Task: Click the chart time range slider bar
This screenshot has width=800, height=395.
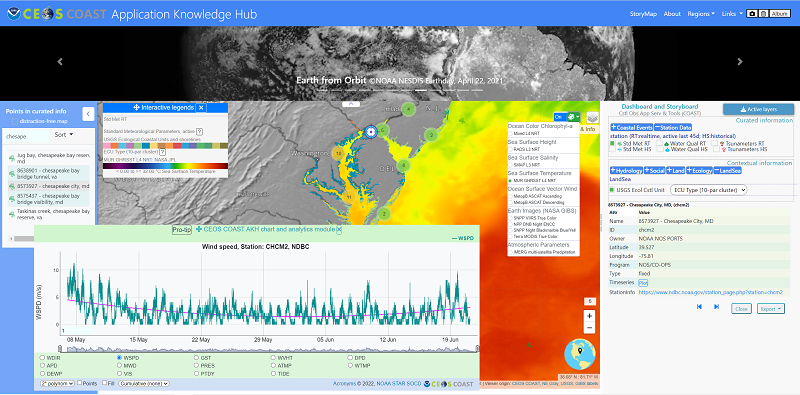Action: [268, 350]
